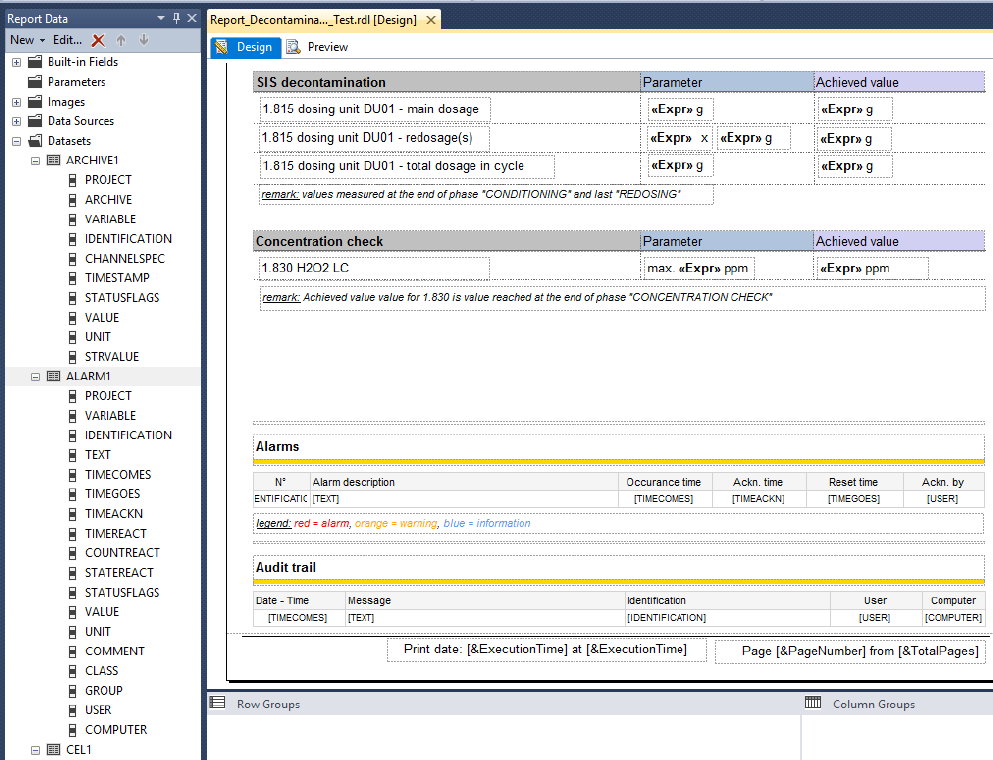The image size is (993, 760).
Task: Pin the Report Data panel
Action: [177, 18]
